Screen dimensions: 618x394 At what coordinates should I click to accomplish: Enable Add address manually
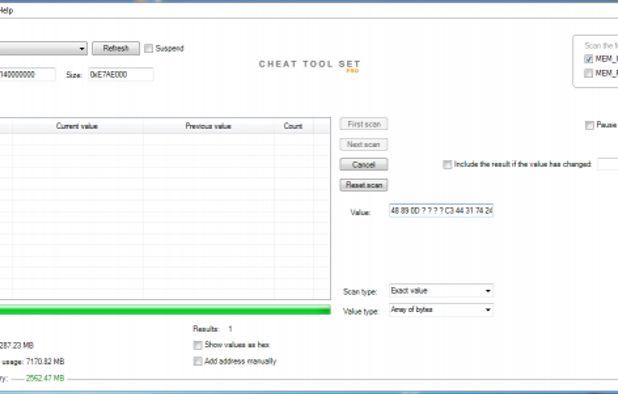pos(198,361)
